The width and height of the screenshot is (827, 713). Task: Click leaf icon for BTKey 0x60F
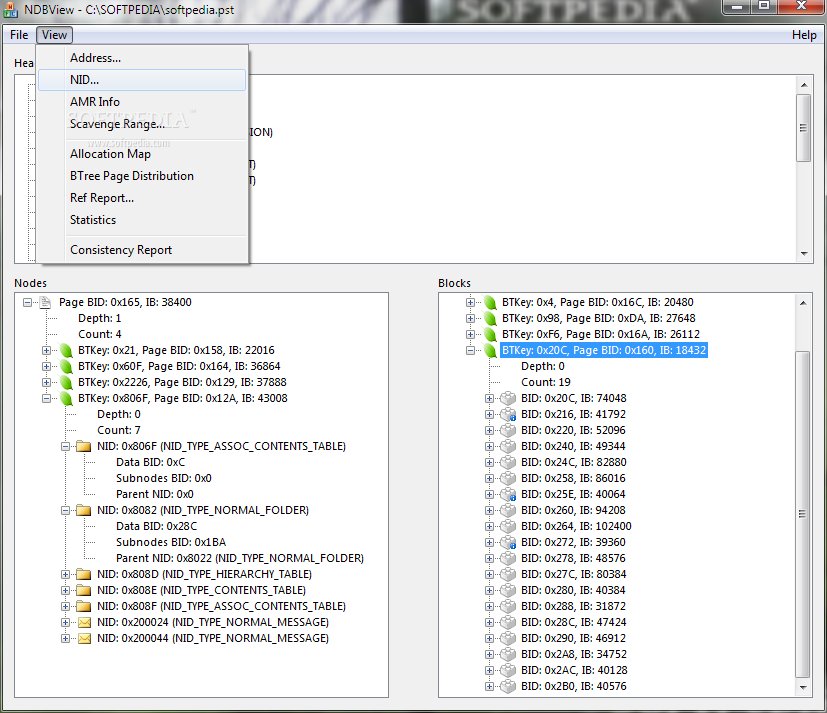pos(66,366)
